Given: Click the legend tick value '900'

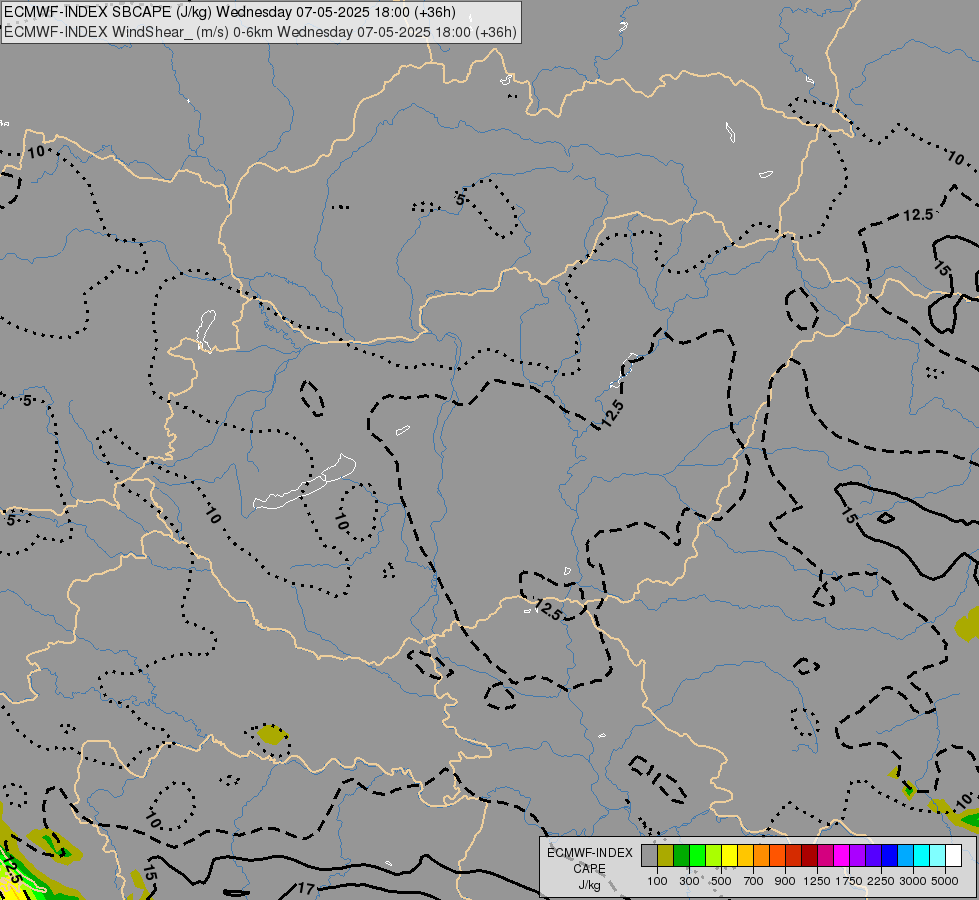Looking at the screenshot, I should click(x=785, y=881).
